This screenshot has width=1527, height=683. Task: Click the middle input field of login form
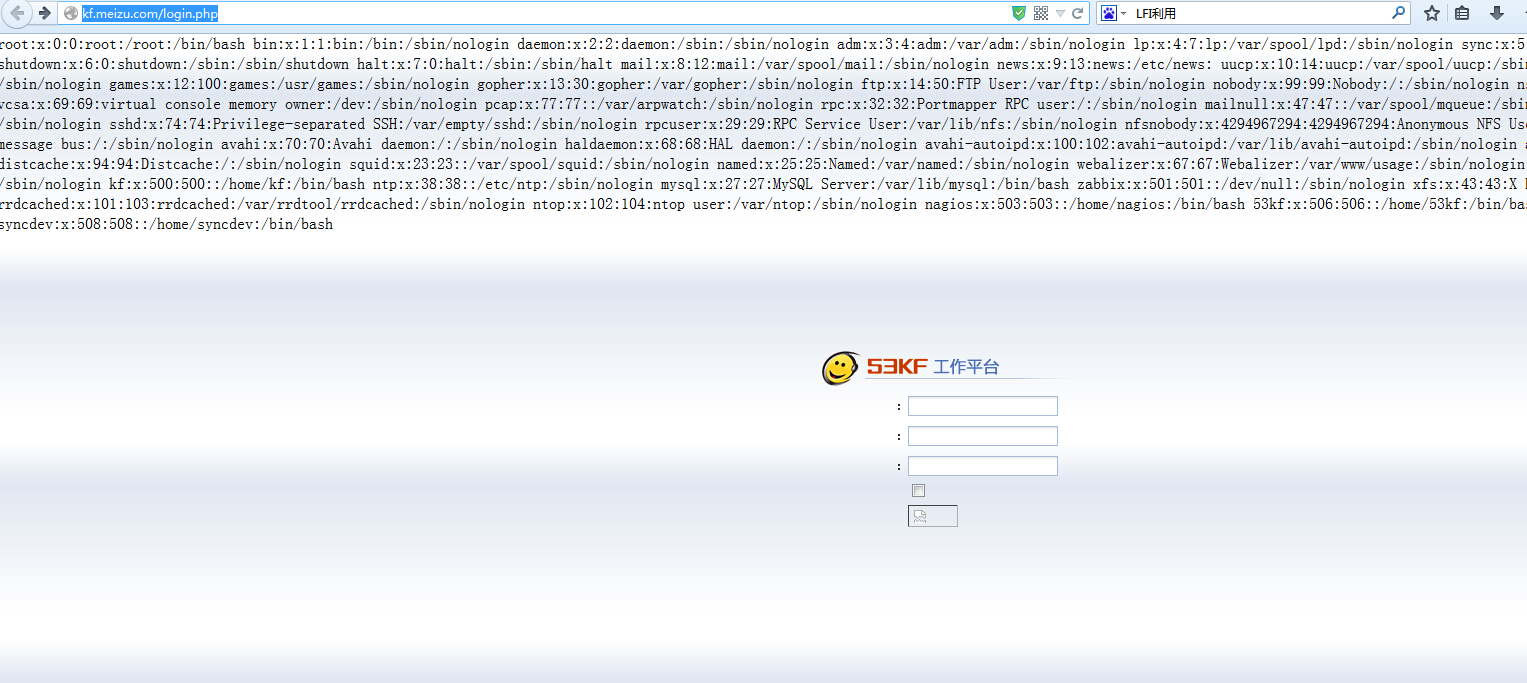[983, 436]
